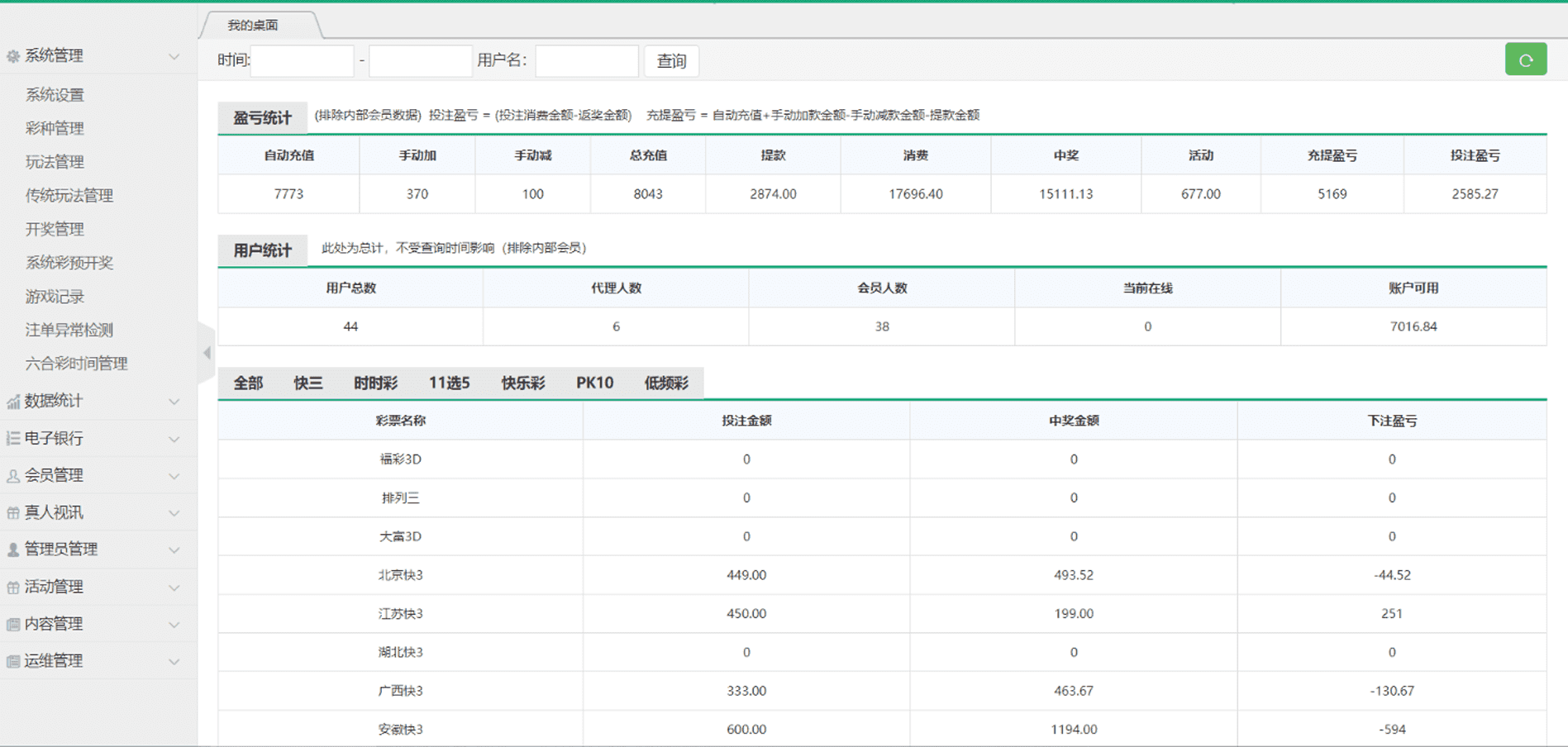Collapse the 系统管理 menu chevron
This screenshot has height=747, width=1568.
(x=174, y=56)
